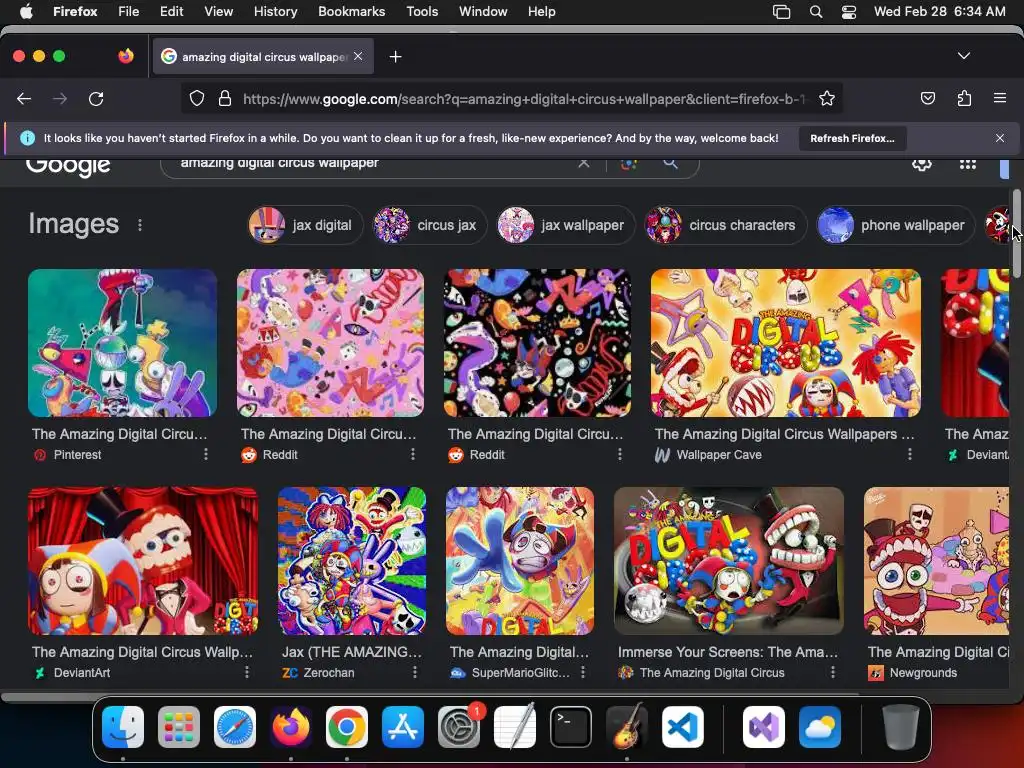Open the Tools menu
This screenshot has height=768, width=1024.
[422, 11]
